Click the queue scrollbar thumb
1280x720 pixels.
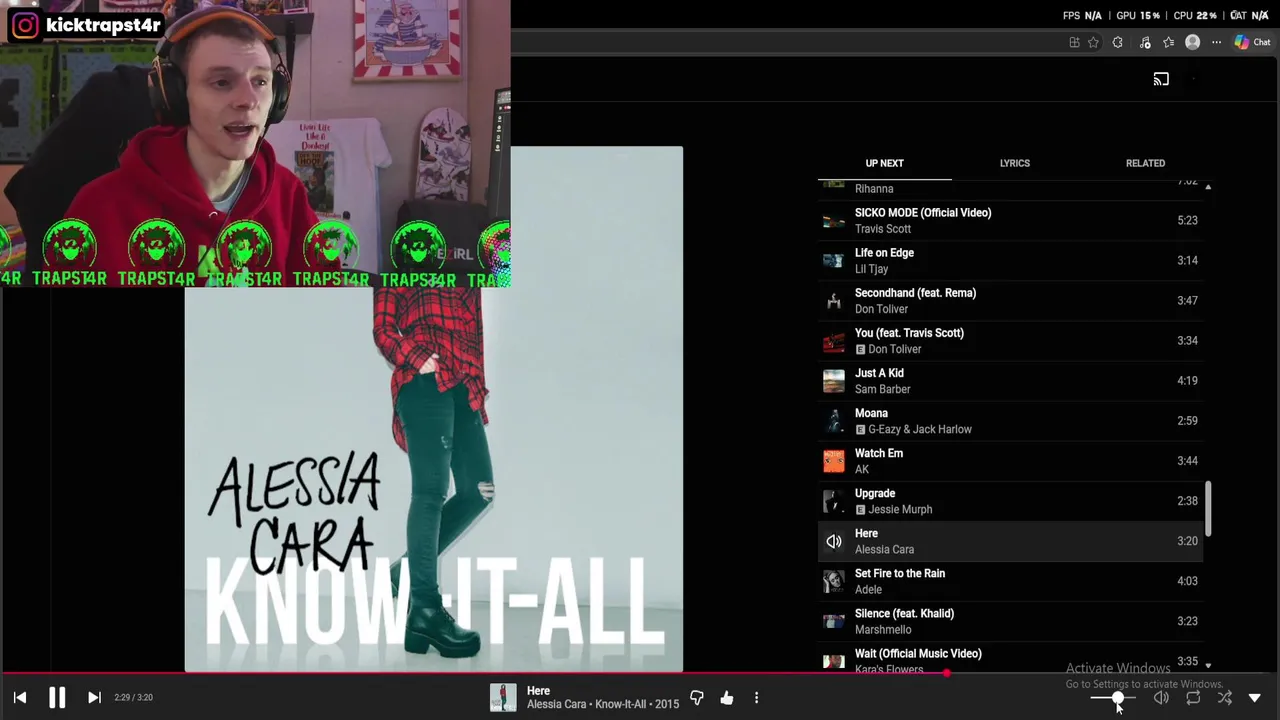[1207, 508]
